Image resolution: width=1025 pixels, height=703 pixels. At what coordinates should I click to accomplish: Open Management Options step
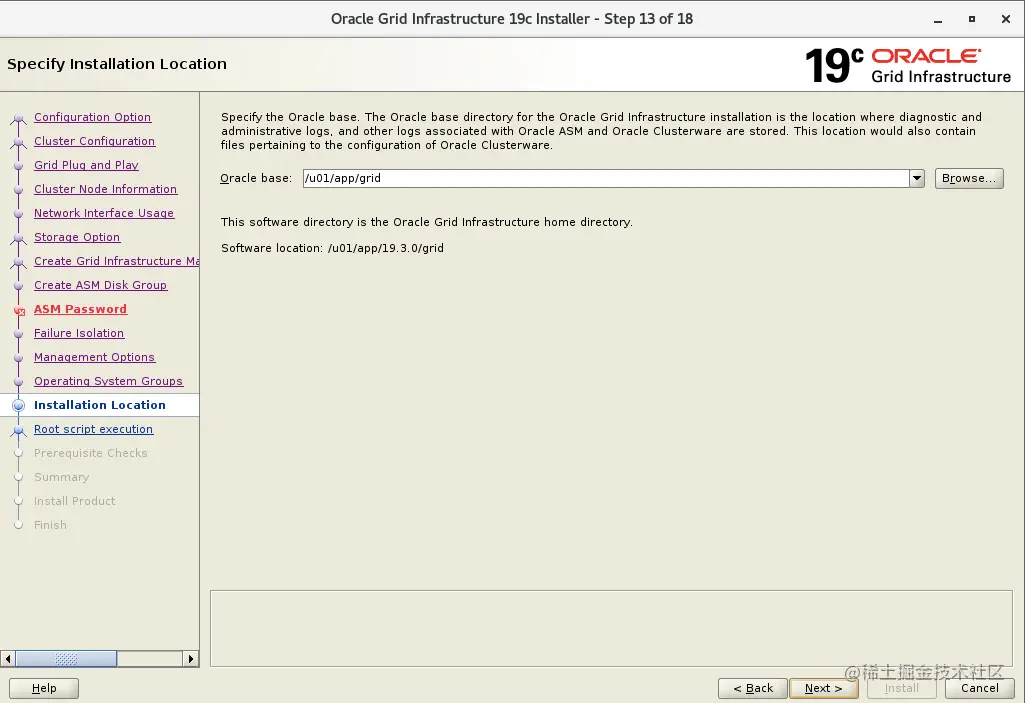point(94,357)
